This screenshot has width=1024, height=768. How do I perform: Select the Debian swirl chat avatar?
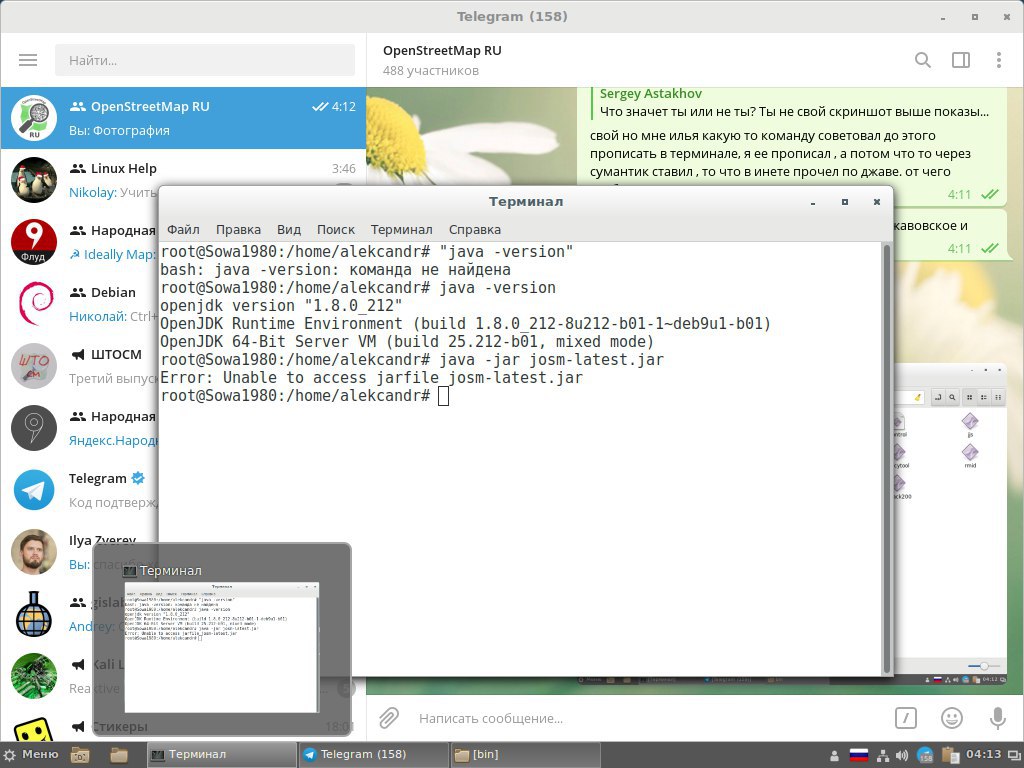point(34,304)
